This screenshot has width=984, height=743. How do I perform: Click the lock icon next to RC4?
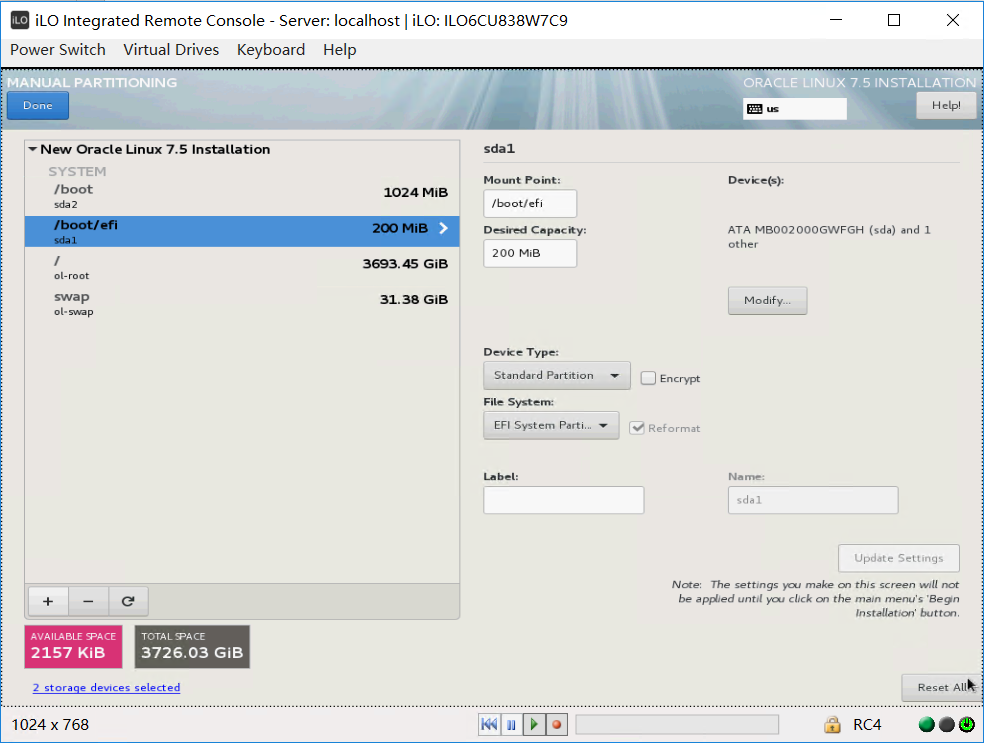click(x=832, y=724)
